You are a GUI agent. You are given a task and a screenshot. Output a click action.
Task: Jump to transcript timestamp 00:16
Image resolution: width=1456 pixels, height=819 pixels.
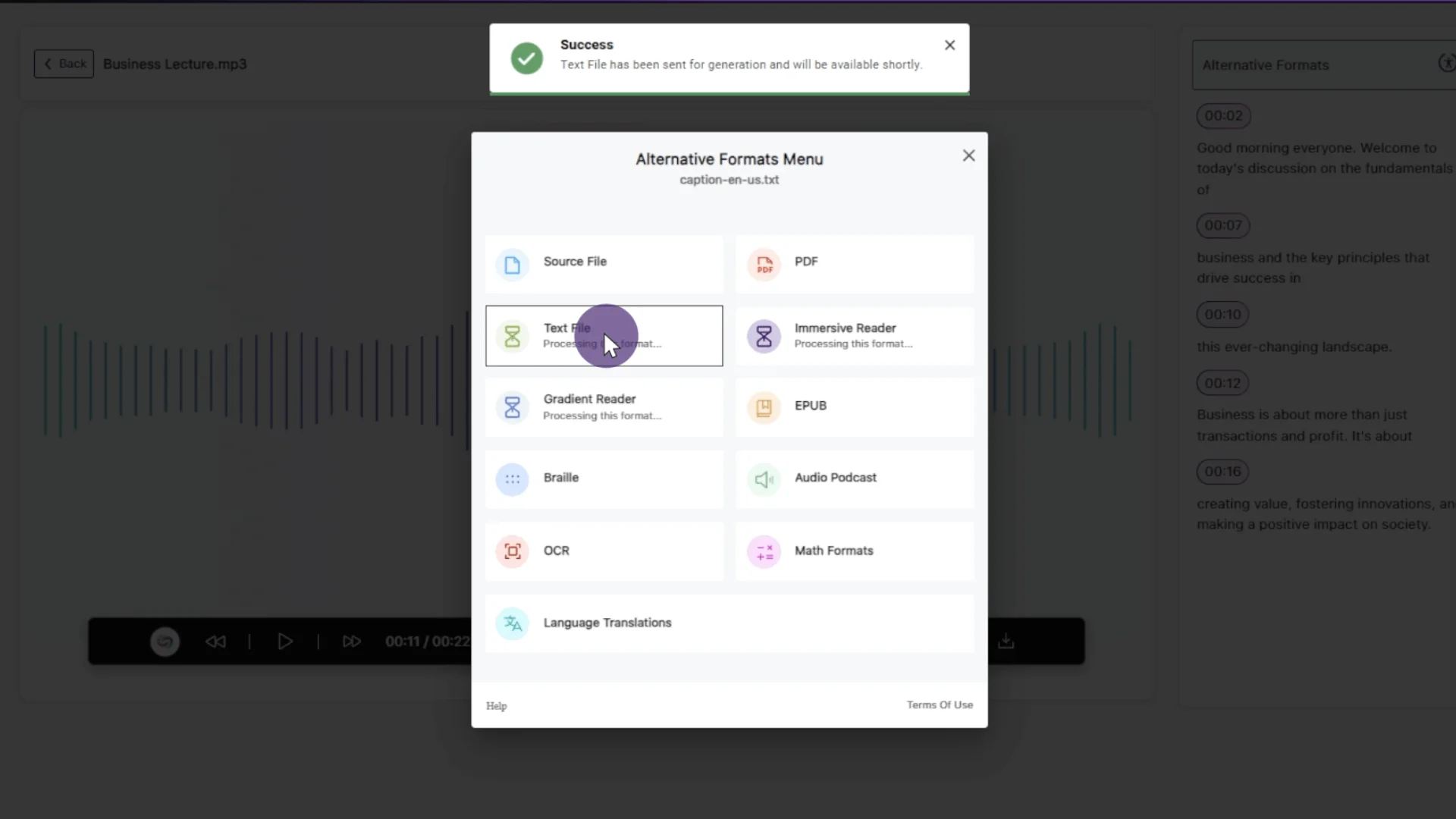pyautogui.click(x=1222, y=472)
